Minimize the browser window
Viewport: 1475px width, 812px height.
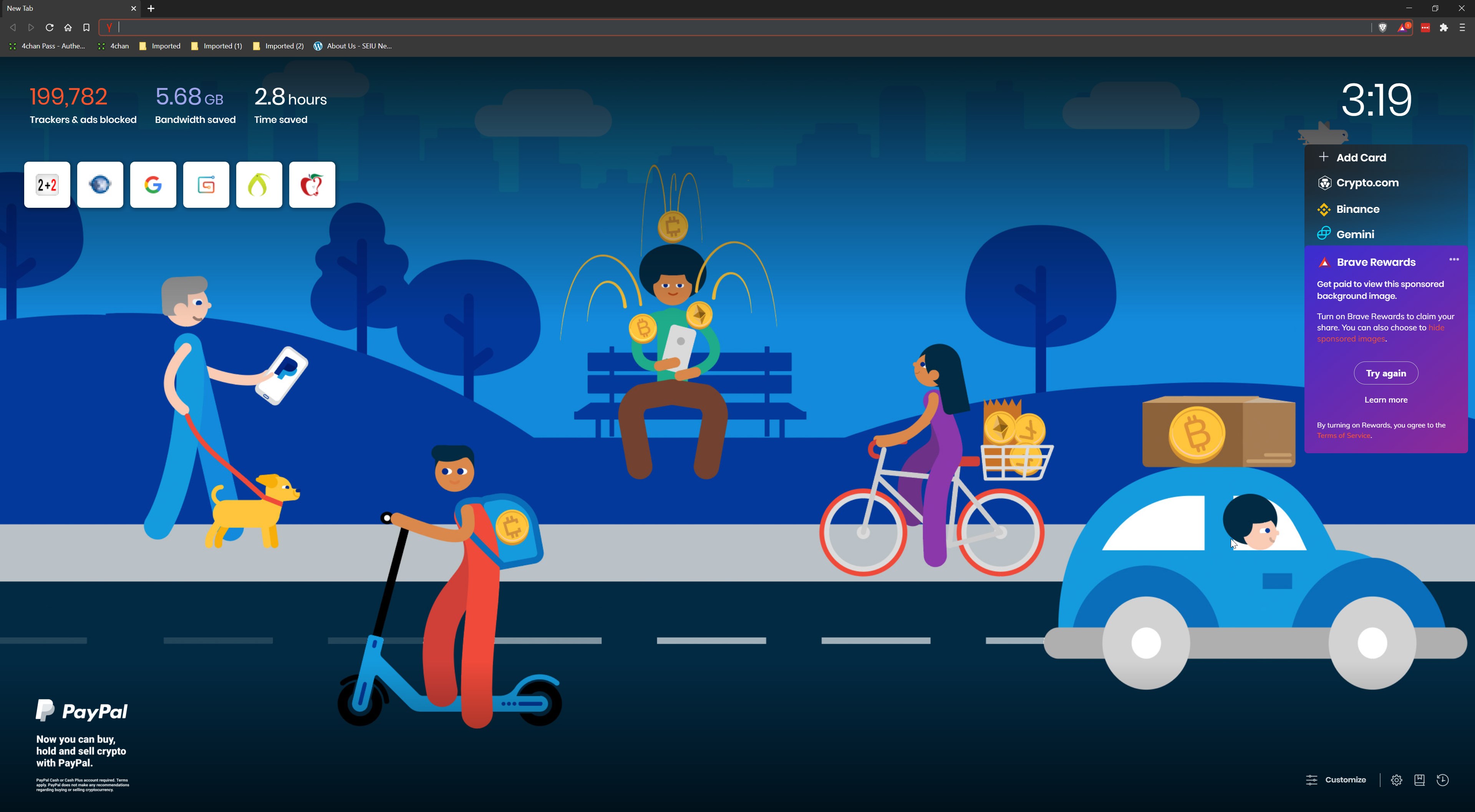1409,8
